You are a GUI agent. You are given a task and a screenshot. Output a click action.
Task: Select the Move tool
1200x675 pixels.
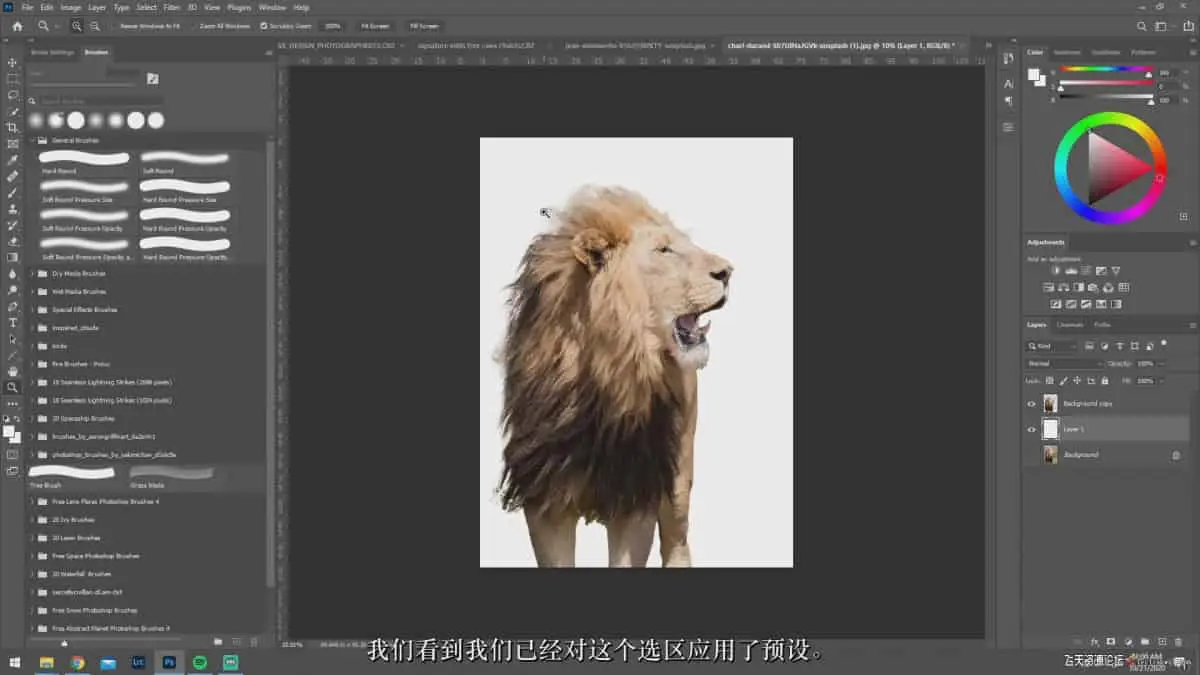click(13, 62)
